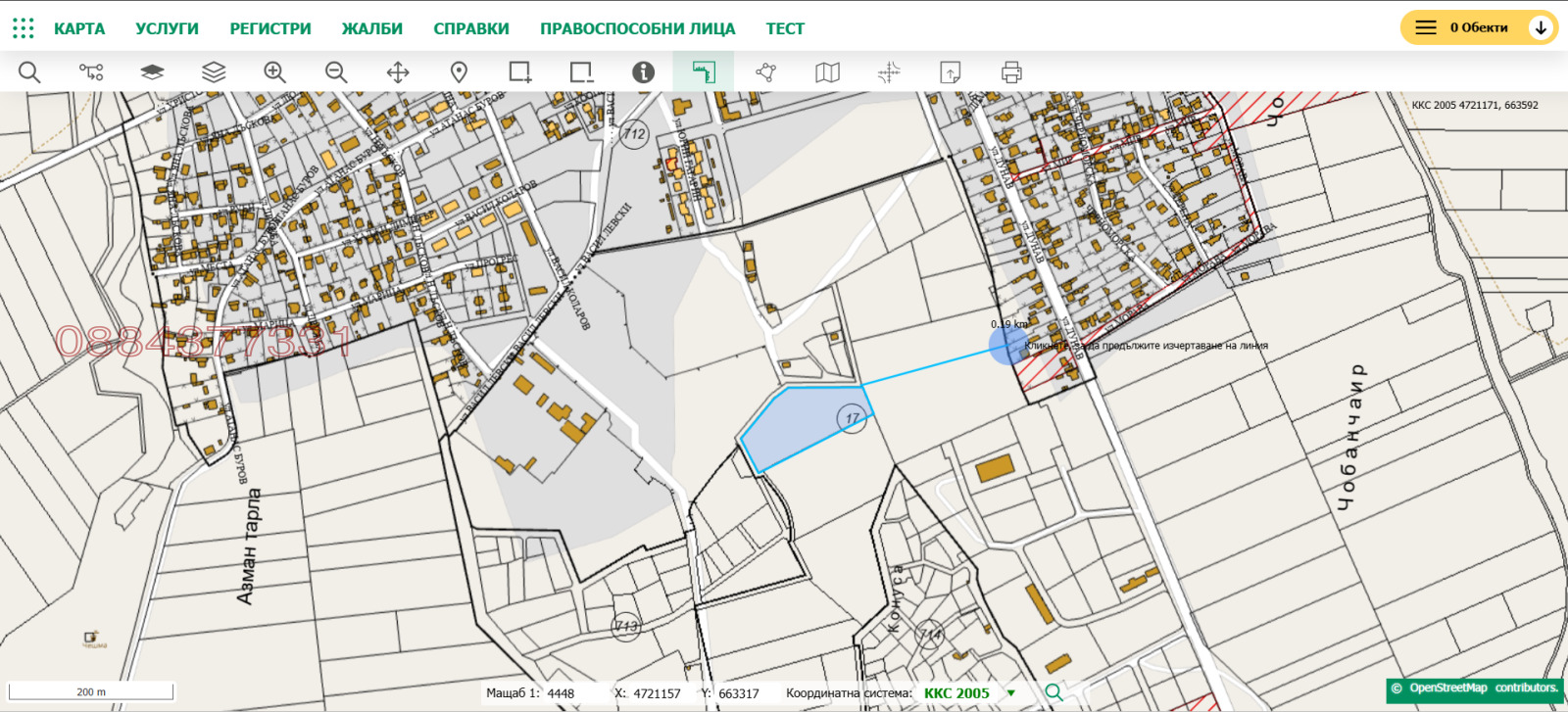Open the base layers icon

tap(152, 72)
